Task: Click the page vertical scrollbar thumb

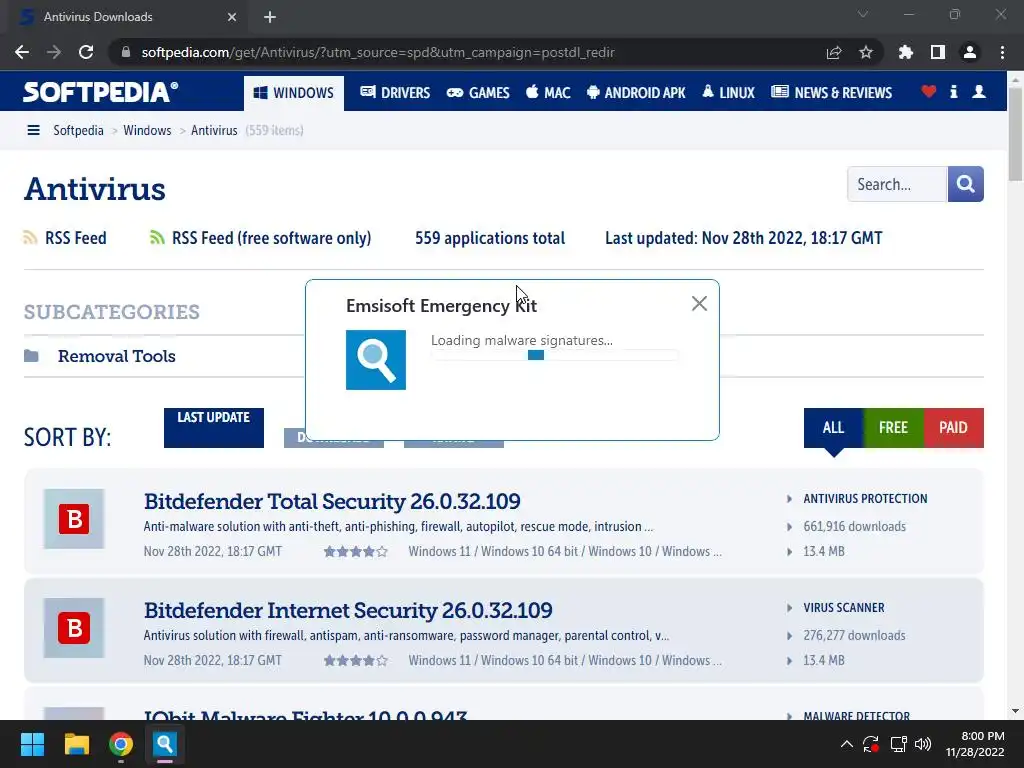Action: point(1015,134)
